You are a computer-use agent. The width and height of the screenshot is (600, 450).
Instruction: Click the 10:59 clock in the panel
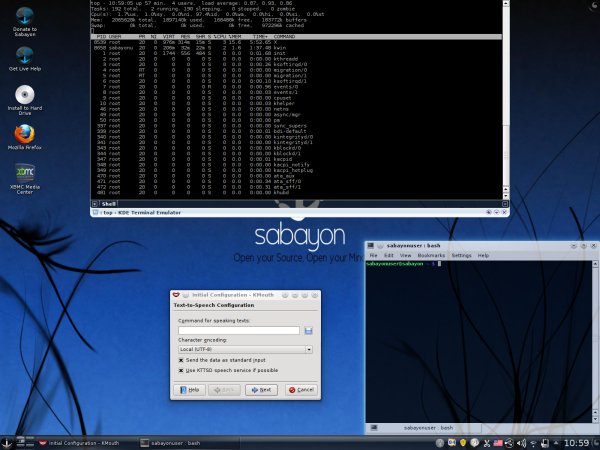(x=576, y=443)
